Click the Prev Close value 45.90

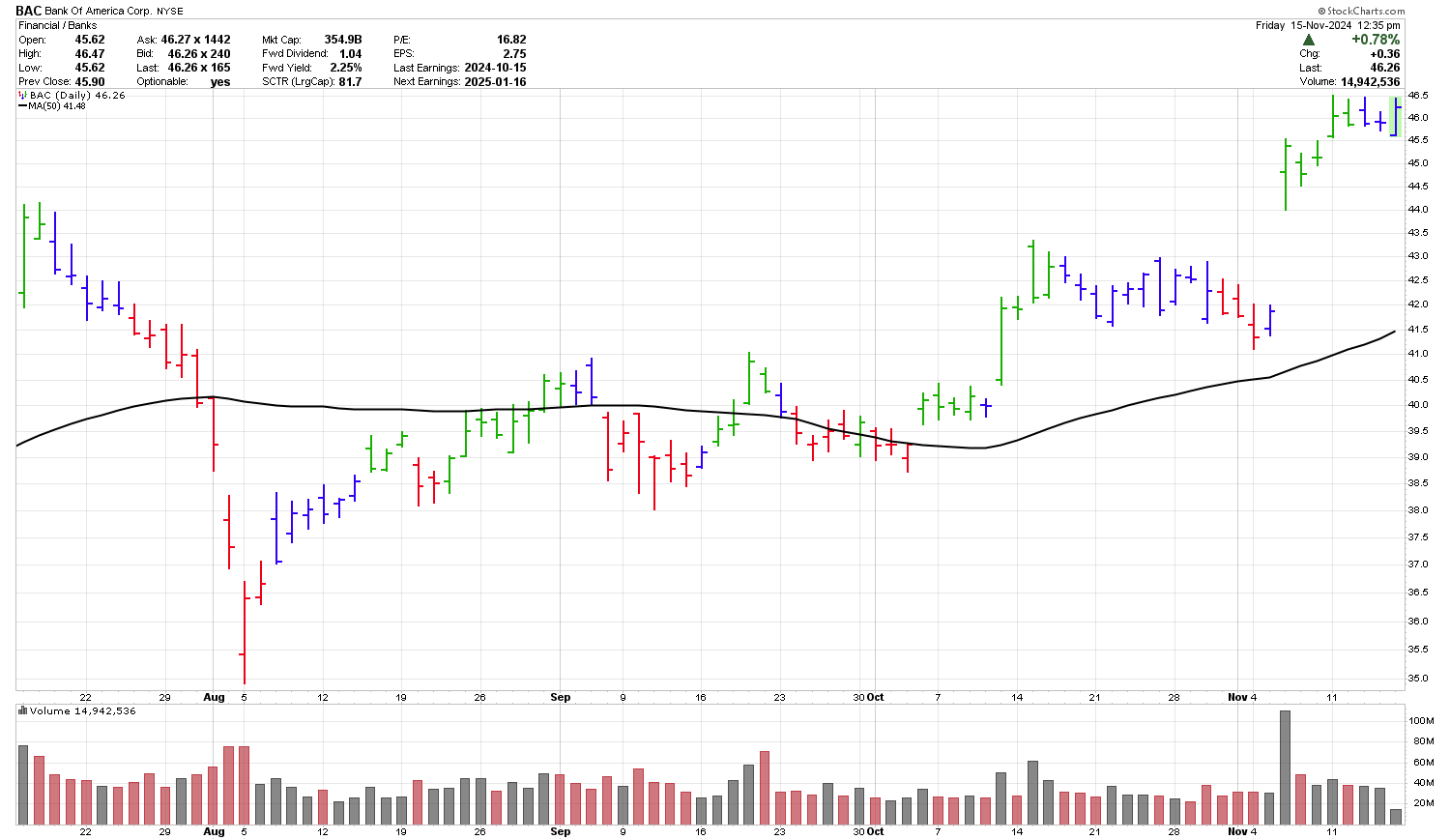pos(90,82)
